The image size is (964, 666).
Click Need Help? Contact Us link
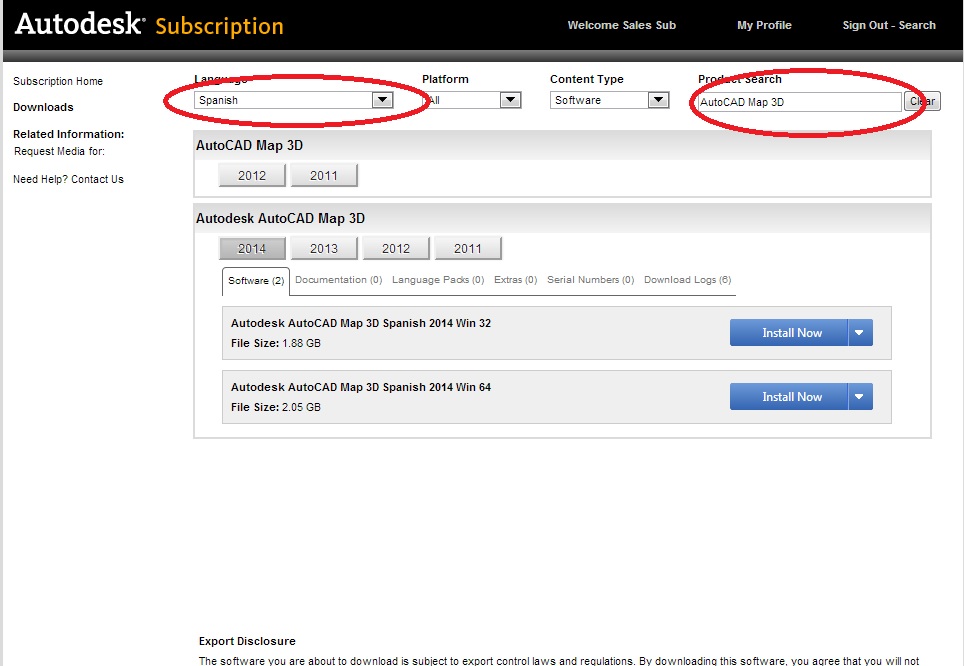(x=68, y=179)
